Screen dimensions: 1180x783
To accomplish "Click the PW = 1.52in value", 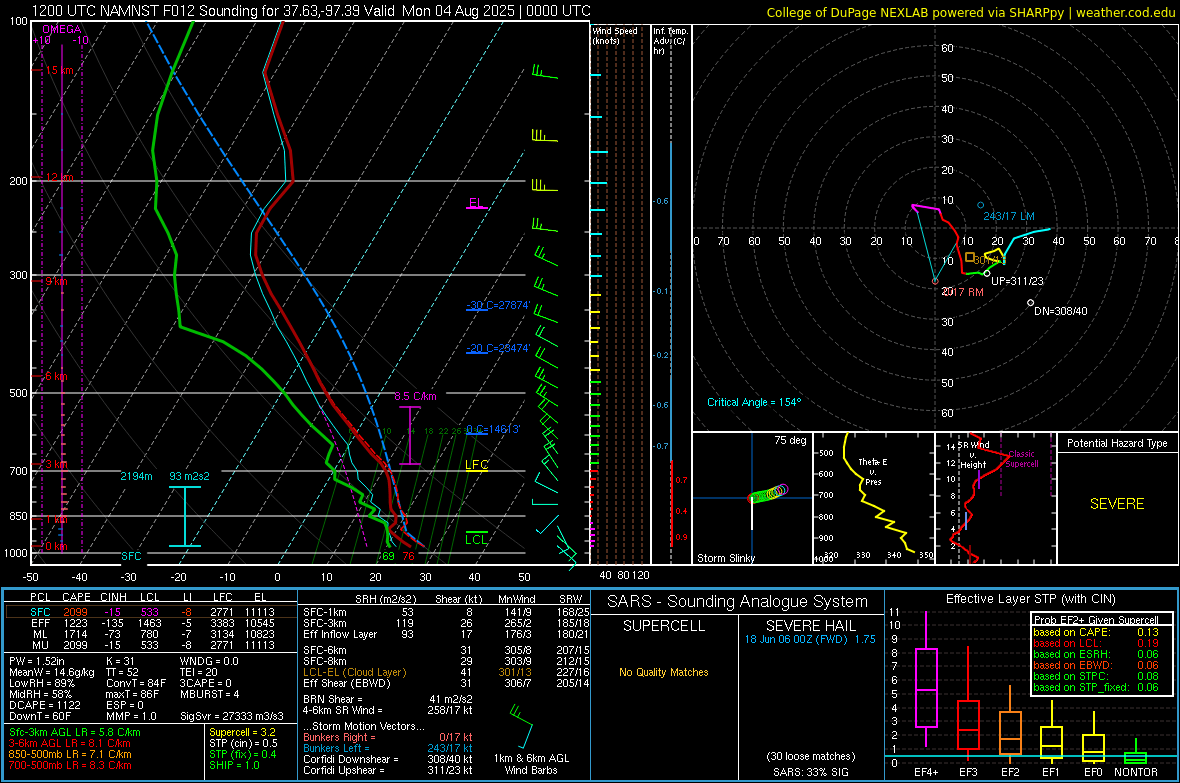I will point(36,661).
